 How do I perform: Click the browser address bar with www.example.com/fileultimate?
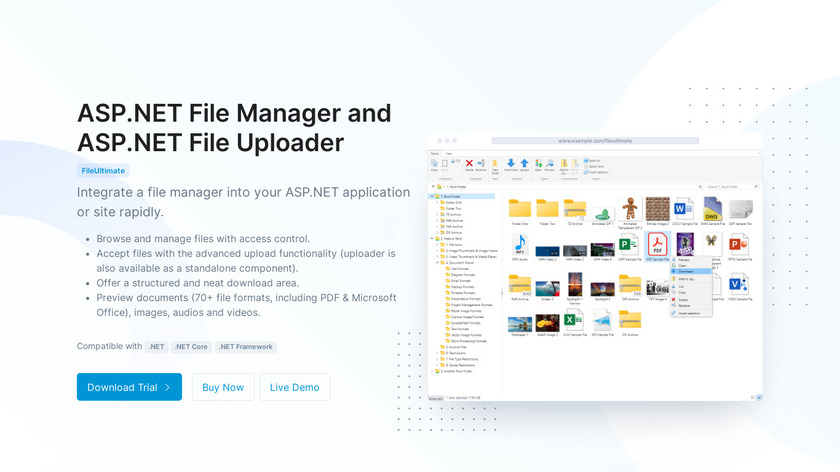pyautogui.click(x=595, y=141)
